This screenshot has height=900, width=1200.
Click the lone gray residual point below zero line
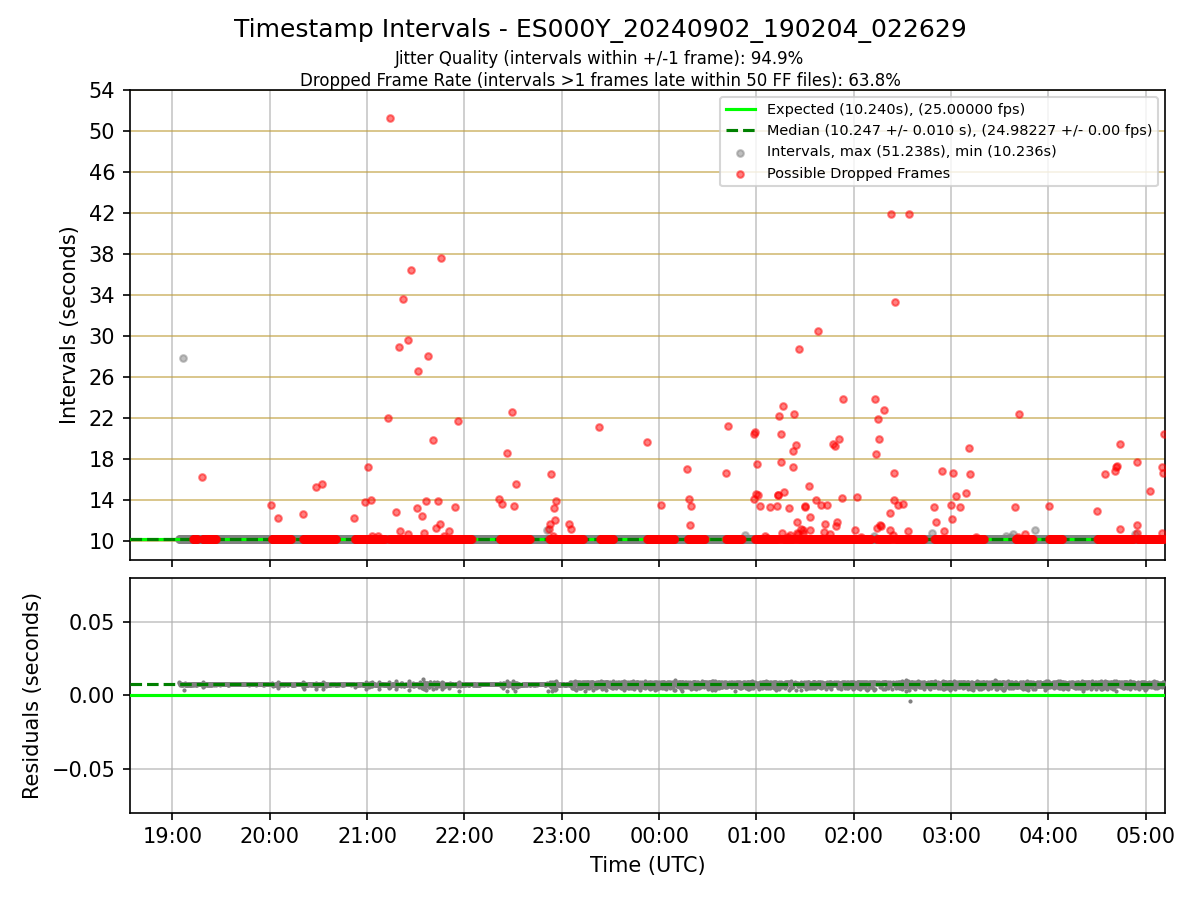point(910,701)
